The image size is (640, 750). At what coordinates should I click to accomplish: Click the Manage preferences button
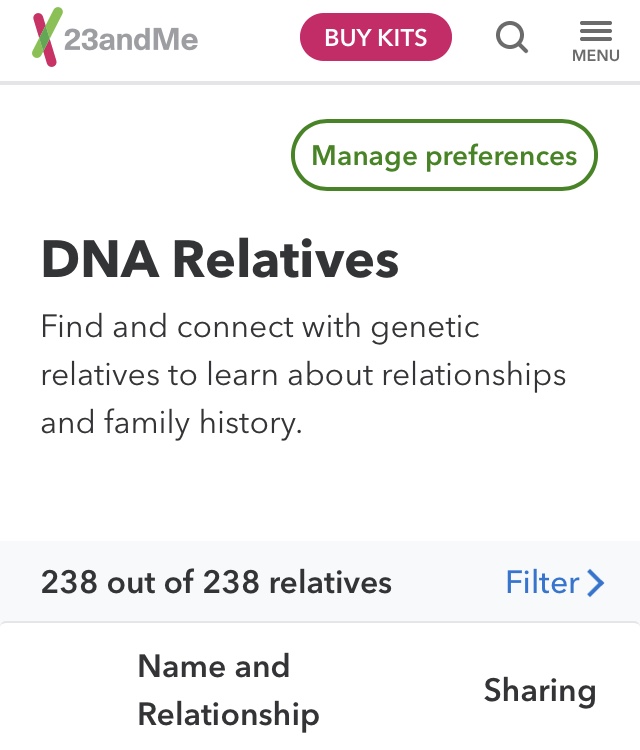coord(444,156)
